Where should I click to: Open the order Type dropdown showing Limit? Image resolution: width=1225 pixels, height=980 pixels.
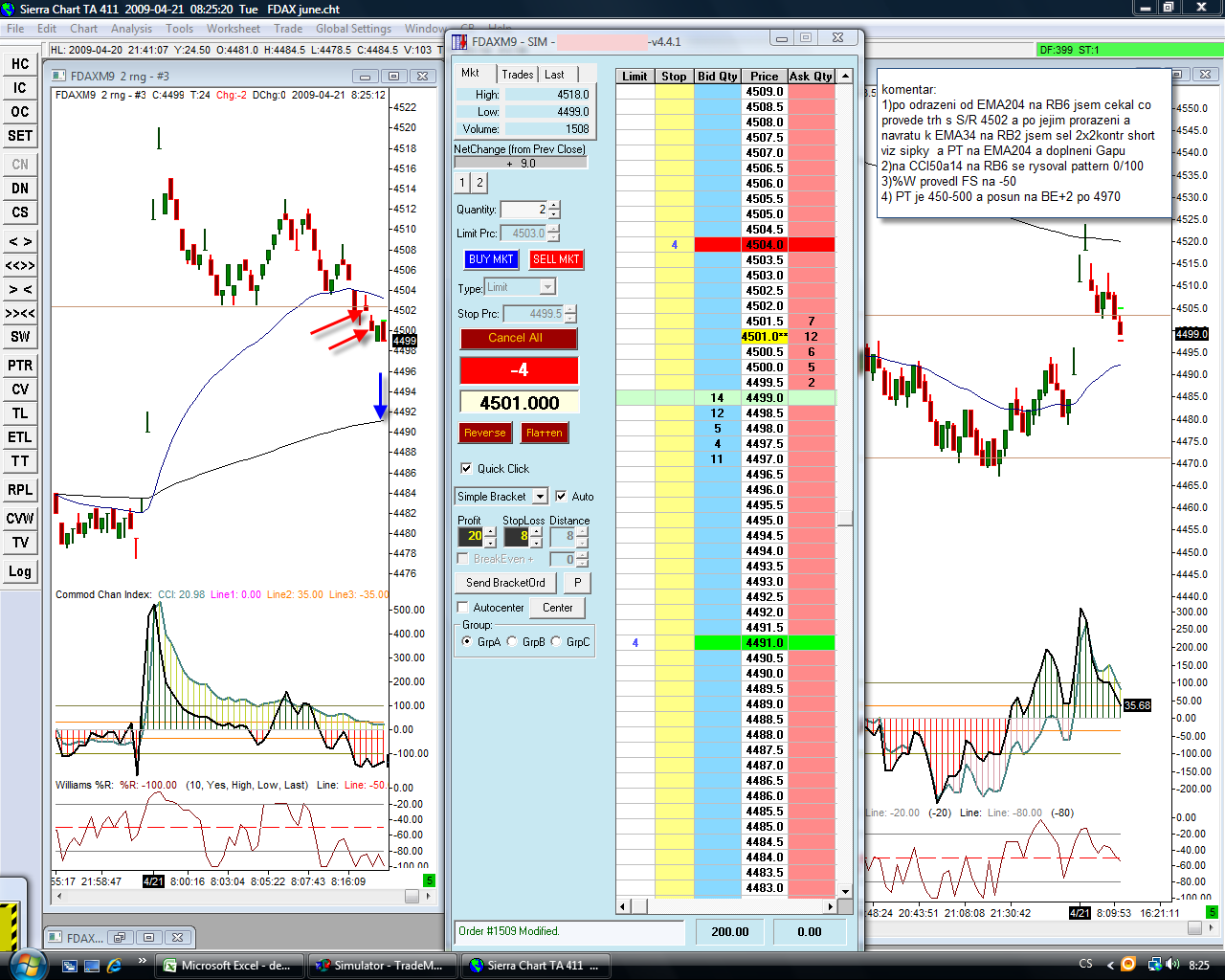click(547, 287)
